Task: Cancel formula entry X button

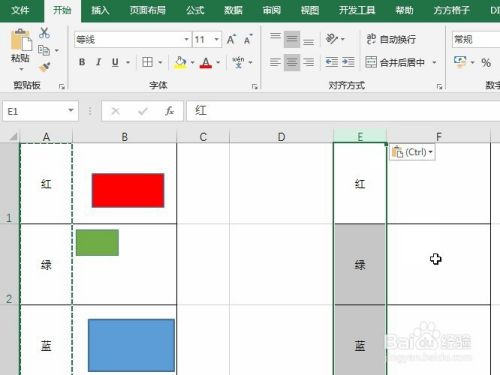Action: pos(116,111)
